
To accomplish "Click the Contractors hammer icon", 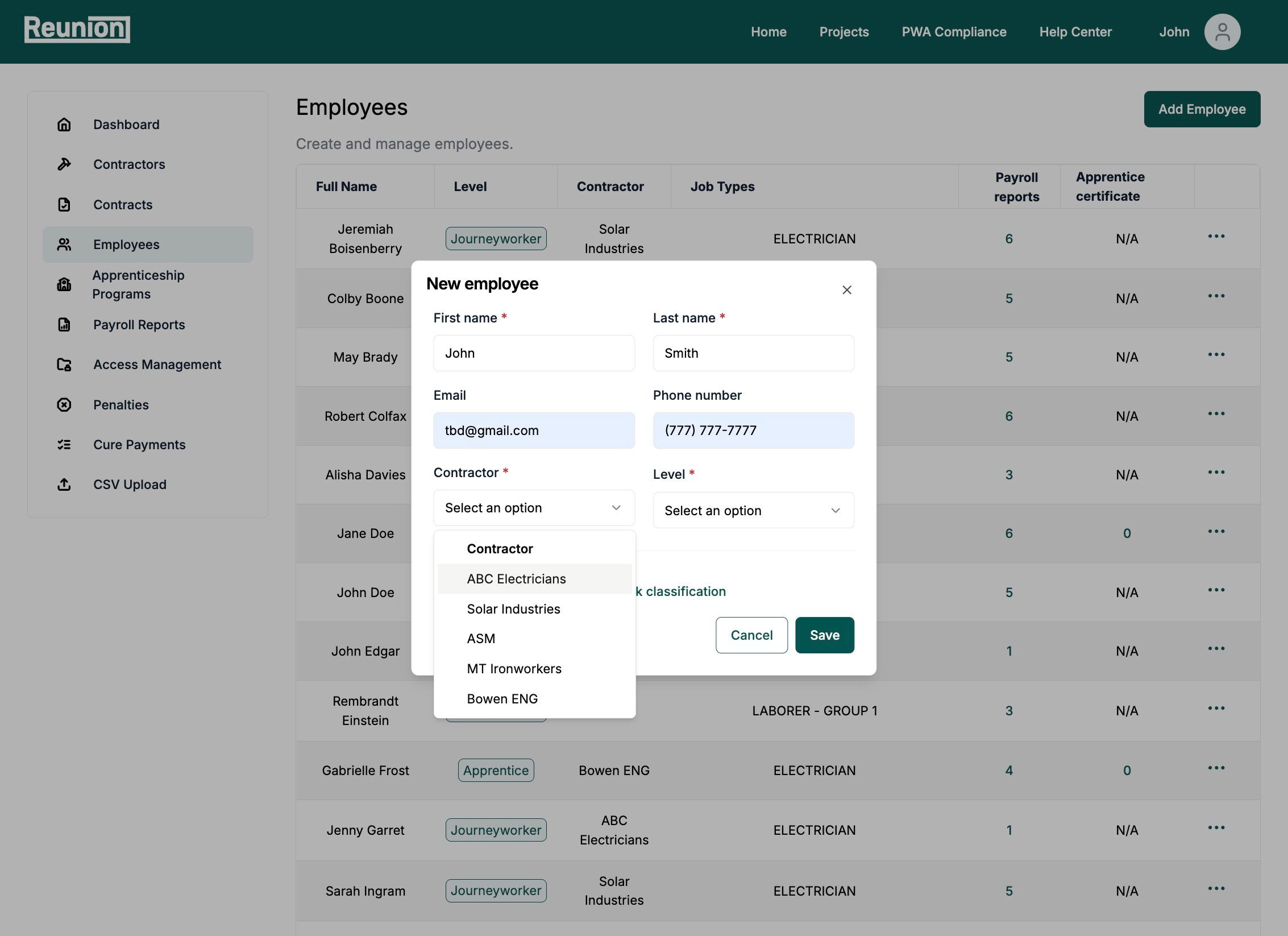I will pos(64,164).
